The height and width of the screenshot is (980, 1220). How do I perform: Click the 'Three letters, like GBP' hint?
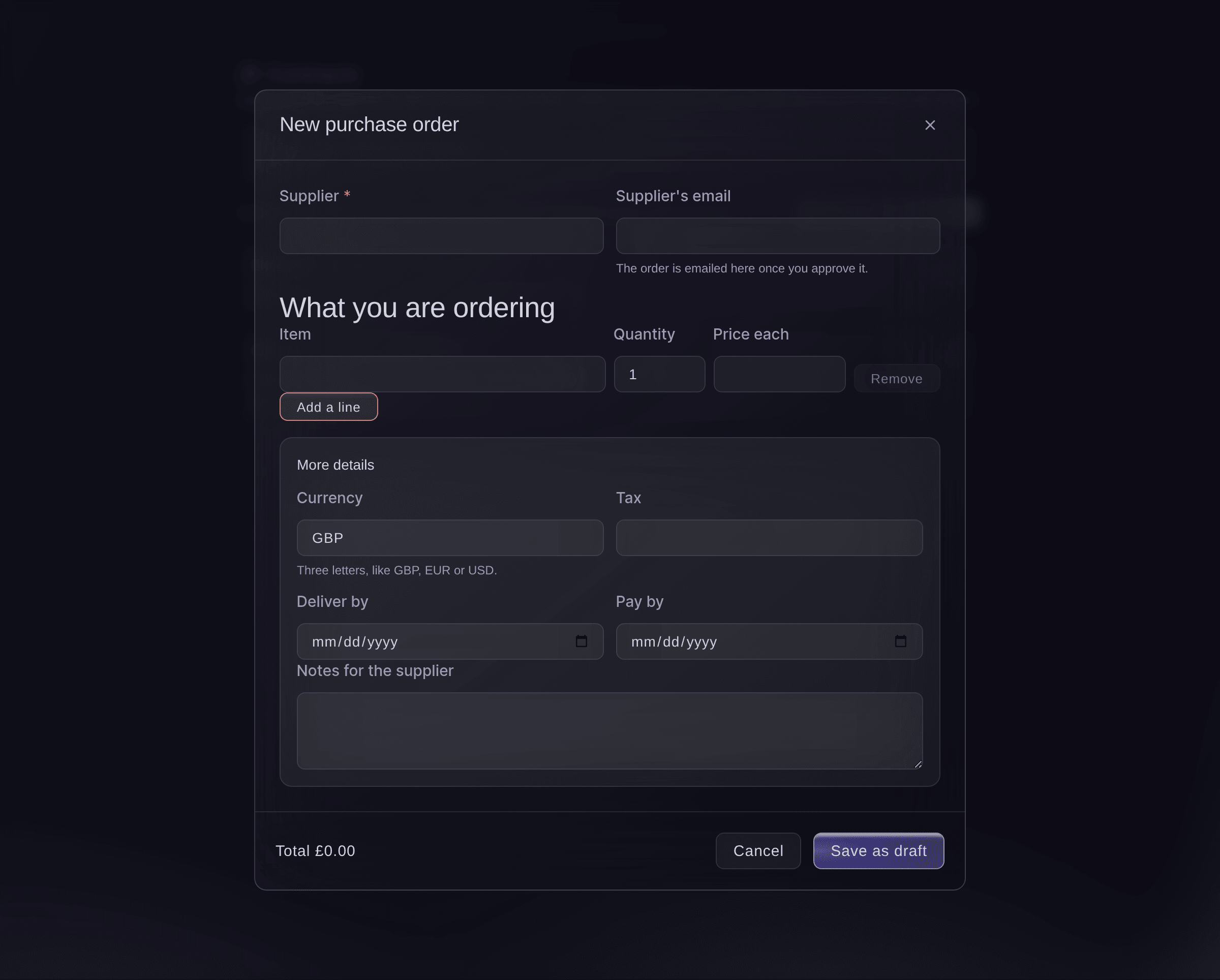click(x=397, y=570)
